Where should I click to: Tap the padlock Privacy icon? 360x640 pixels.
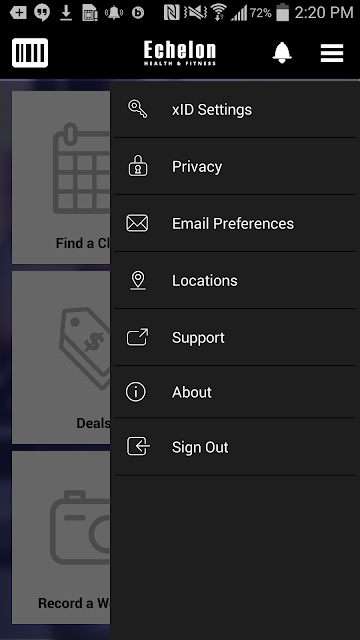tap(138, 166)
